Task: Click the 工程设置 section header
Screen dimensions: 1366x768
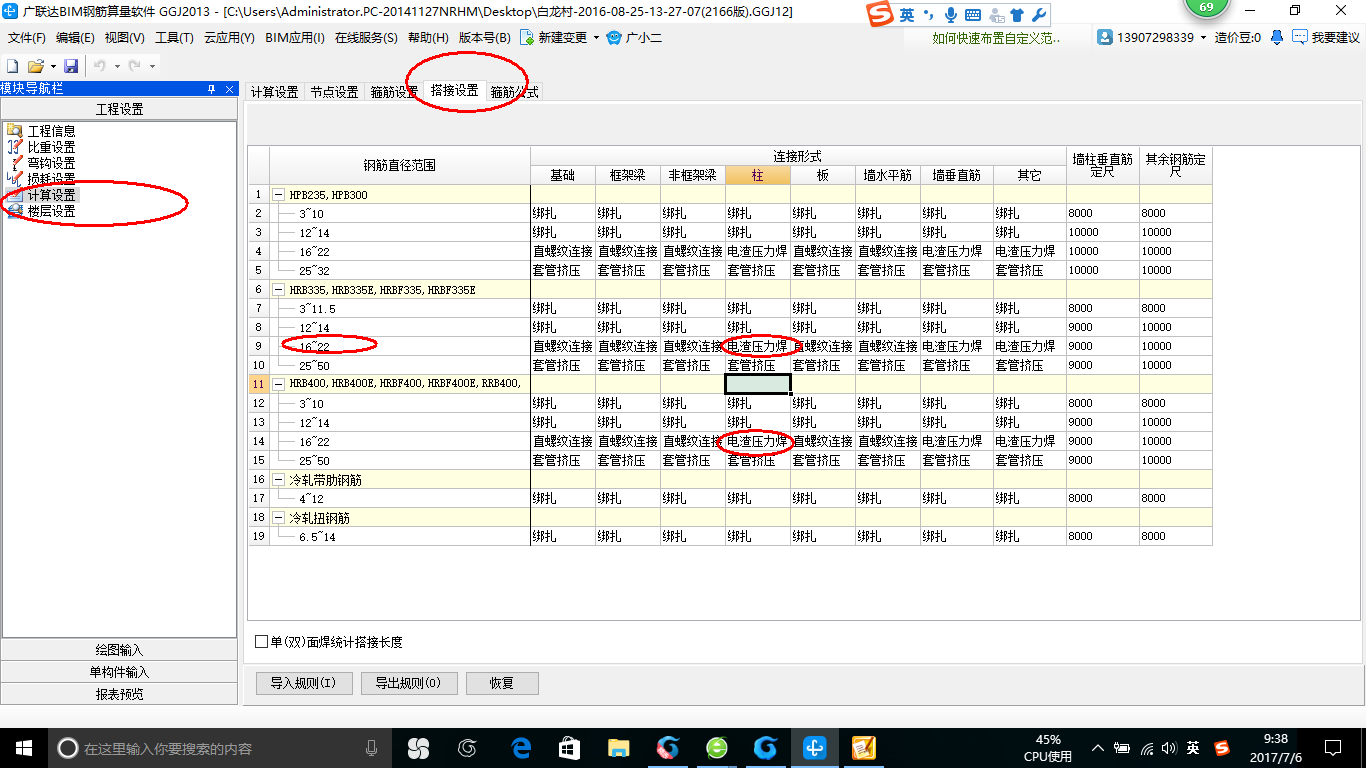Action: click(119, 109)
